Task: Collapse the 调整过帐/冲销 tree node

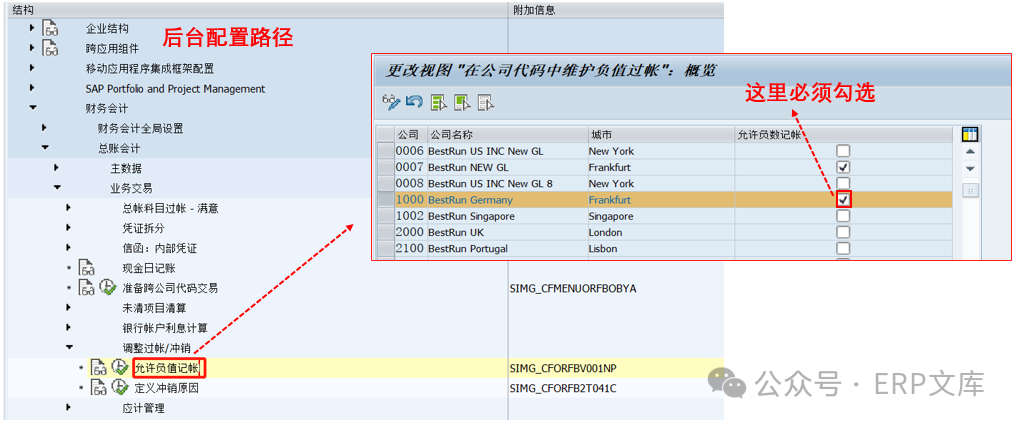Action: pyautogui.click(x=68, y=348)
